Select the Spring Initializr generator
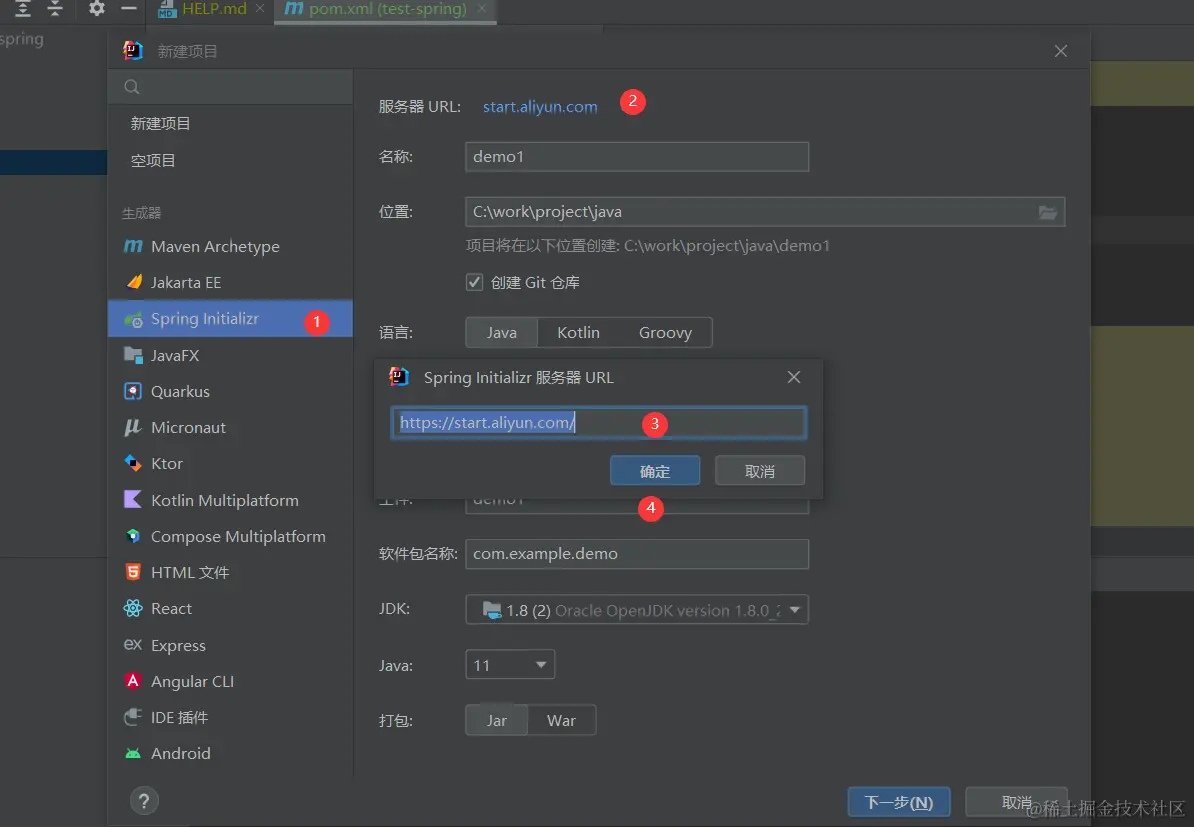This screenshot has height=827, width=1194. click(x=230, y=318)
